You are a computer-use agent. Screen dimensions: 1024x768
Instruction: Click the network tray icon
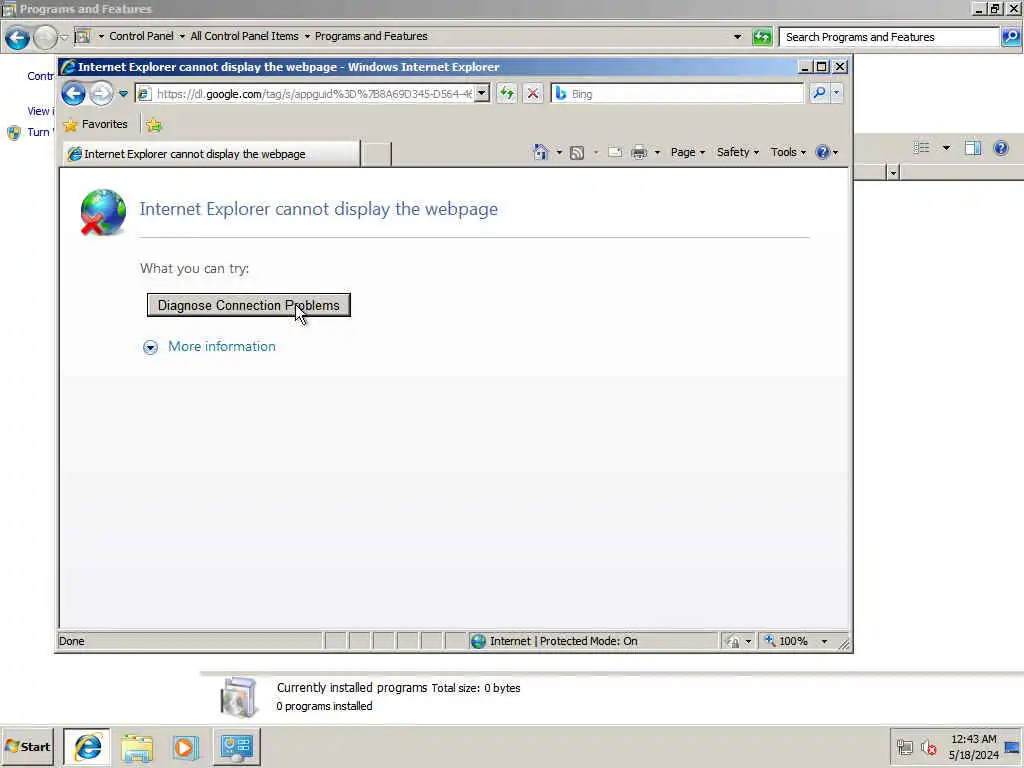[904, 747]
